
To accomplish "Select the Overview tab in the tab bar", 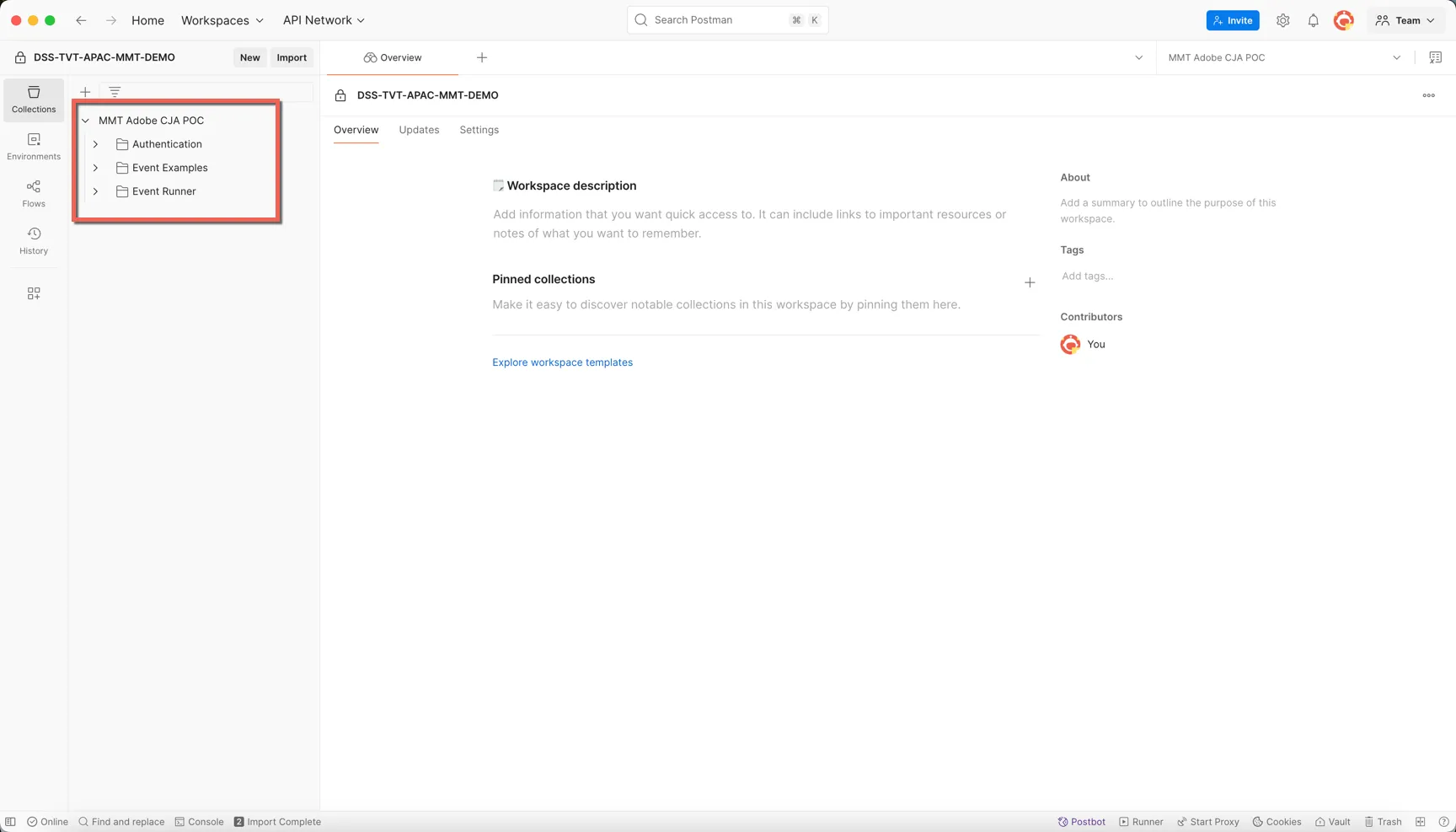I will click(x=393, y=57).
